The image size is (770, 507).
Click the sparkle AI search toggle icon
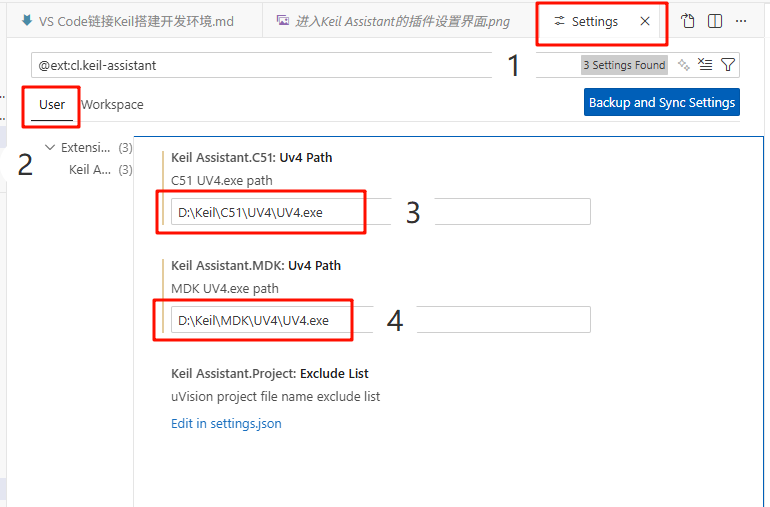coord(683,64)
